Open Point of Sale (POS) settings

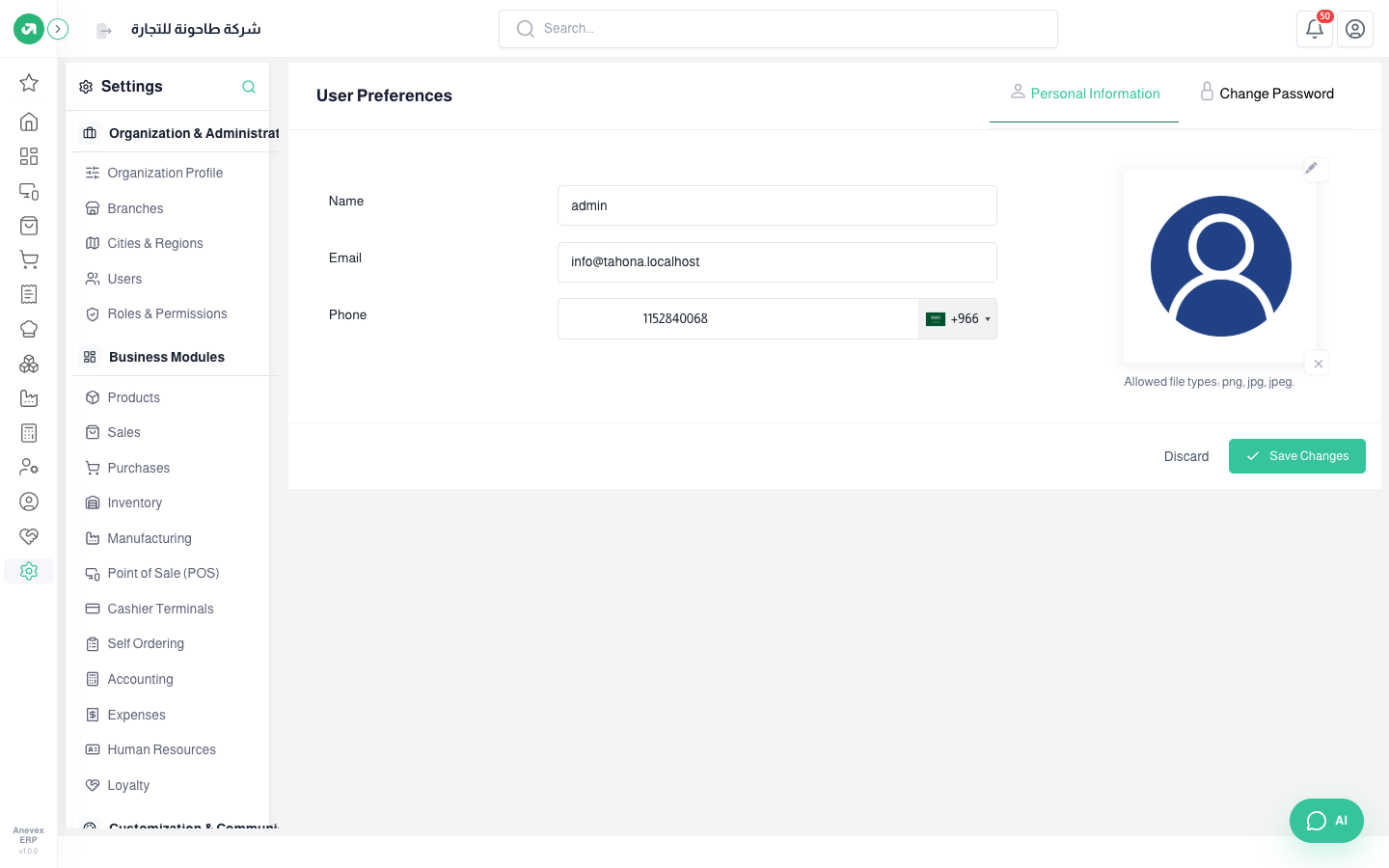click(x=163, y=573)
